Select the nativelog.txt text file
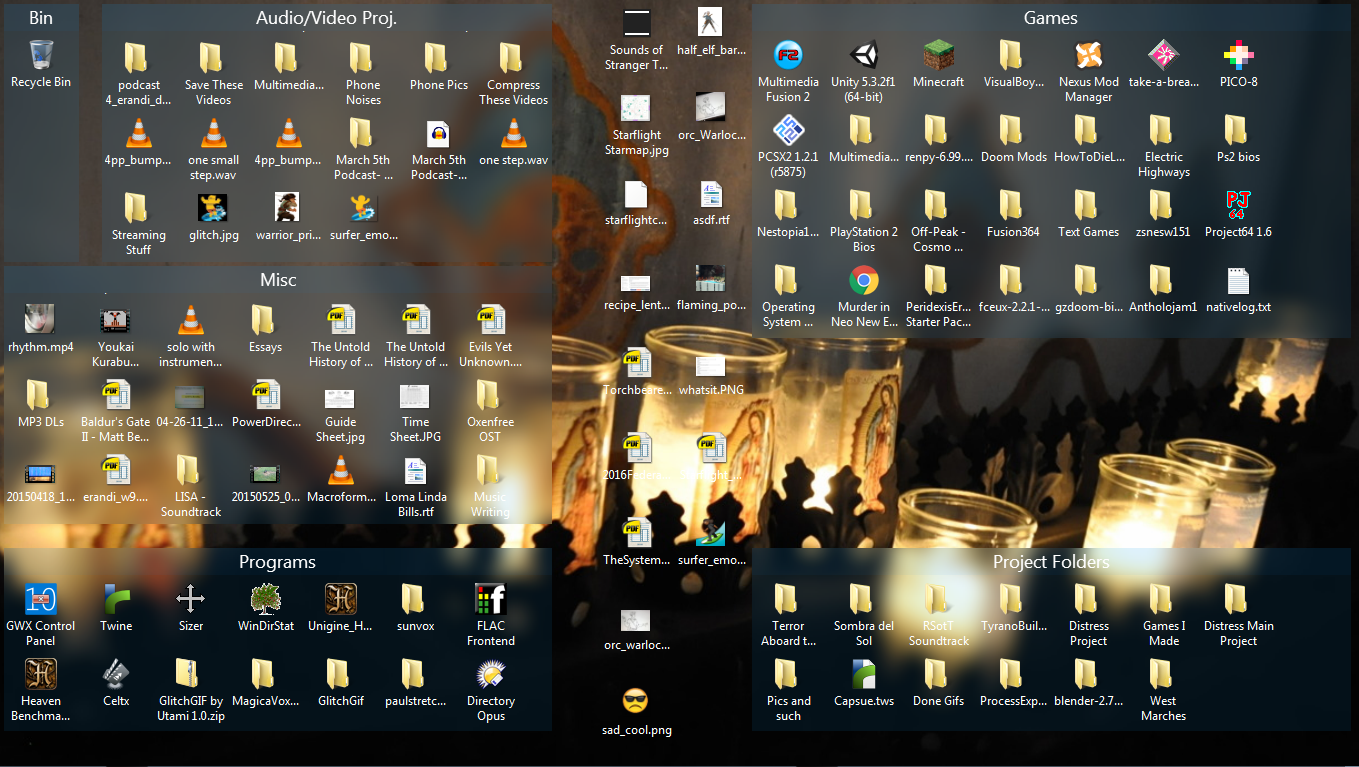 (x=1238, y=281)
